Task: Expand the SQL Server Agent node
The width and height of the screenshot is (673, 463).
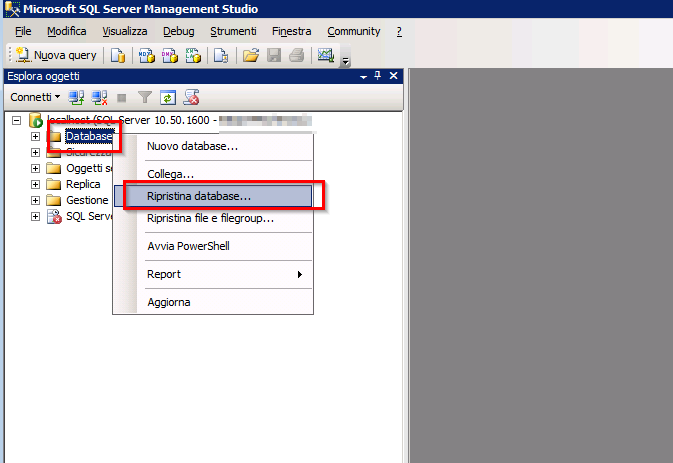Action: 35,216
